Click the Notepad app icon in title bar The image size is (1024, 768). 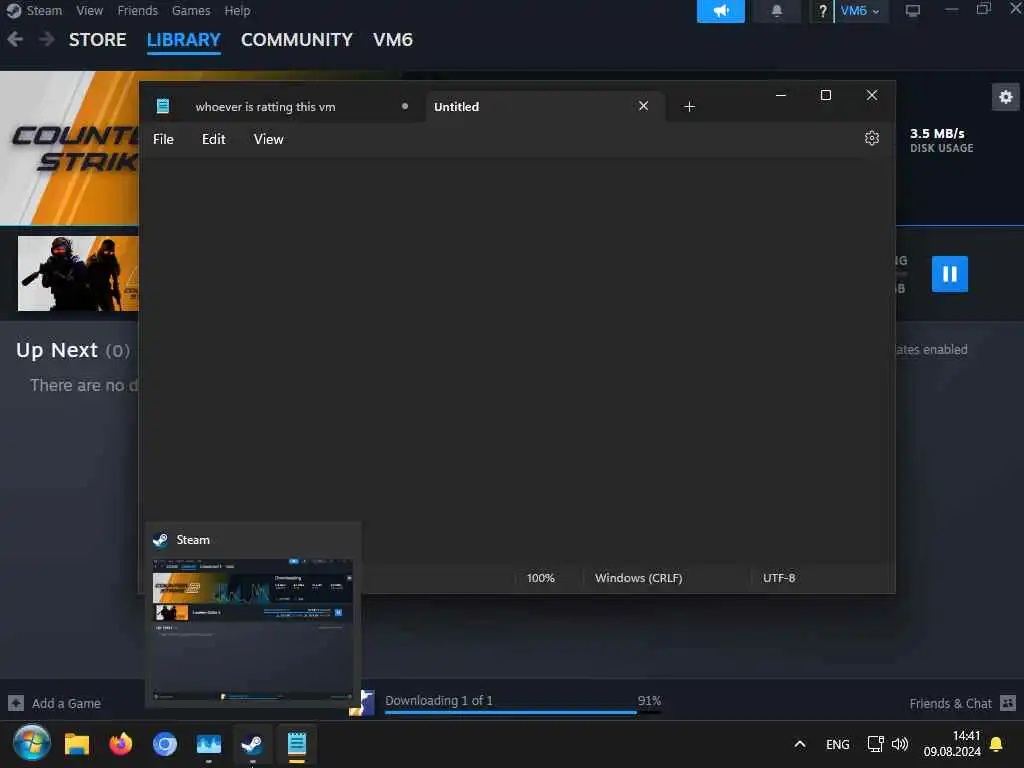(163, 106)
